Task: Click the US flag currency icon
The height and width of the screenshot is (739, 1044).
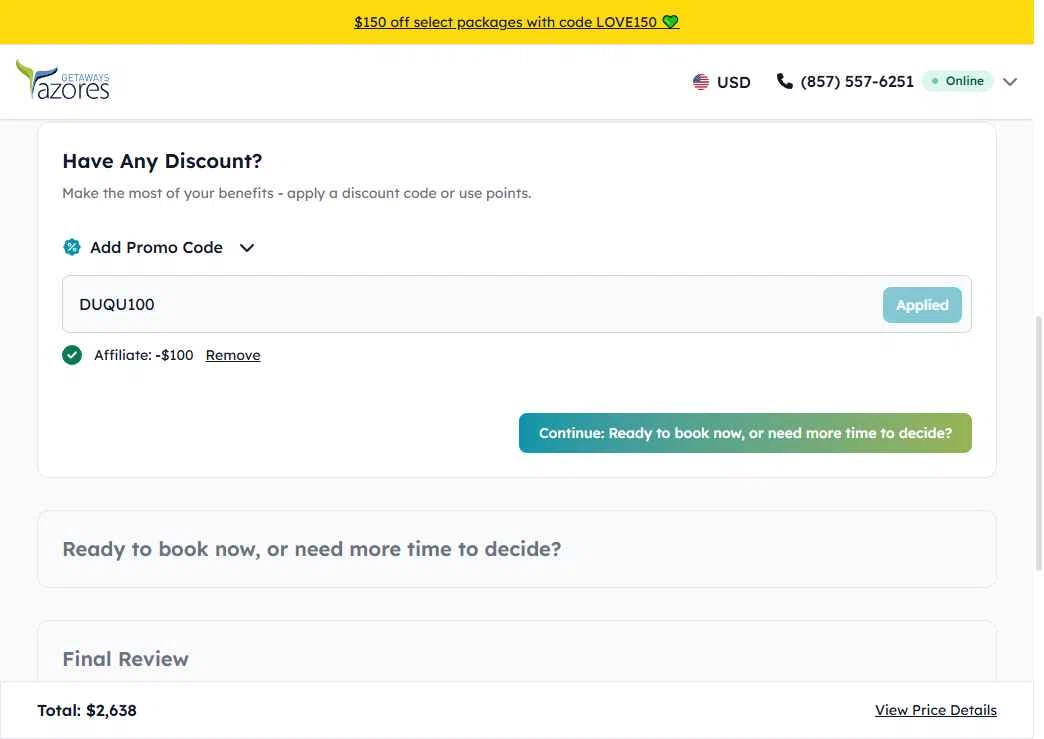Action: pos(700,82)
